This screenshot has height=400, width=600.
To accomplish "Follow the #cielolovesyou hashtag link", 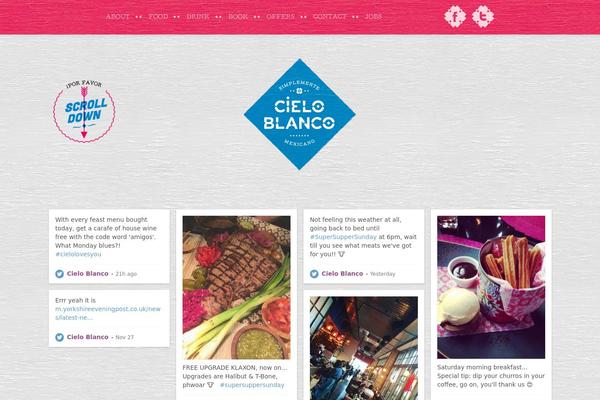I will tap(78, 254).
